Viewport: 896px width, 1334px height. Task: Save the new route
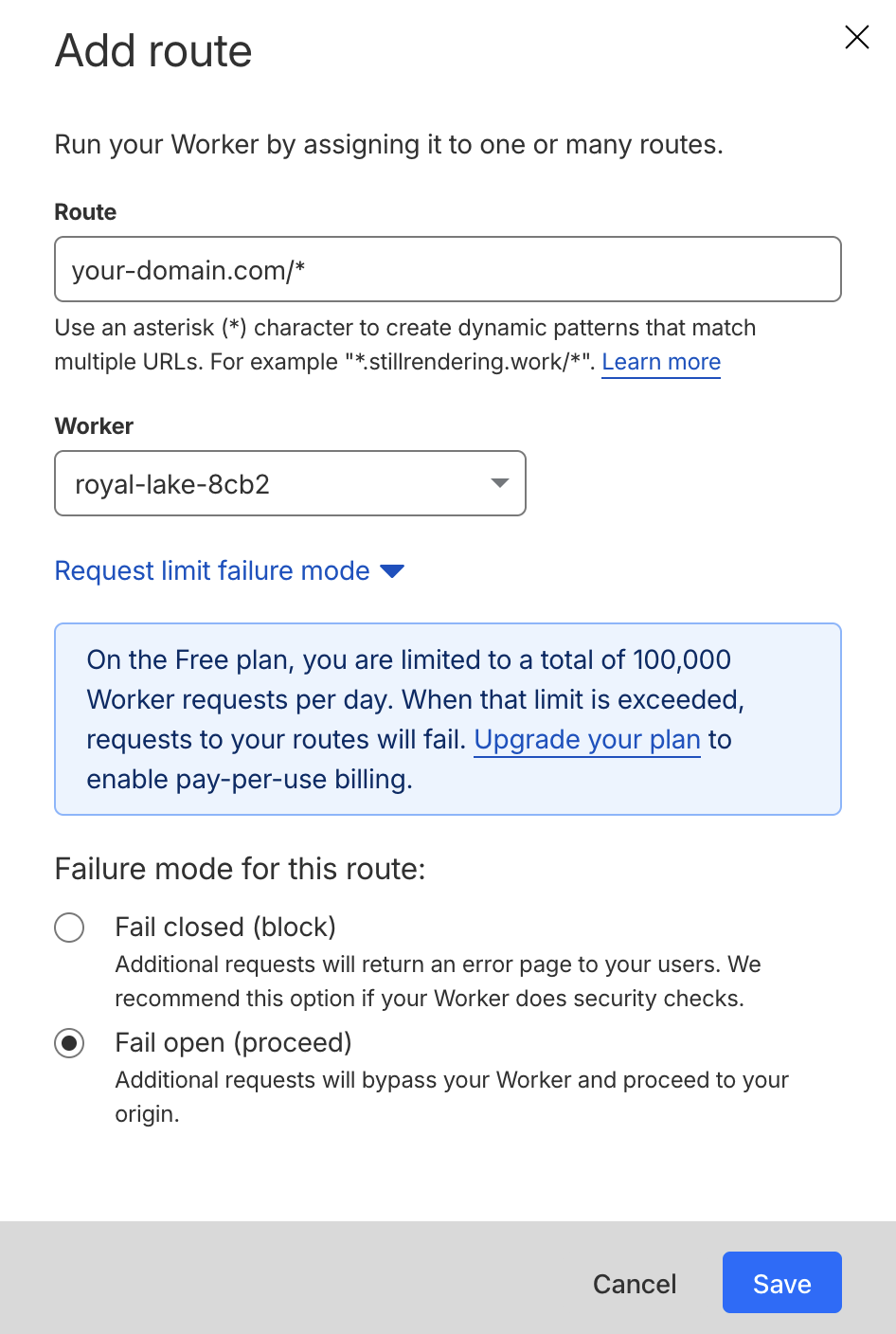781,1283
